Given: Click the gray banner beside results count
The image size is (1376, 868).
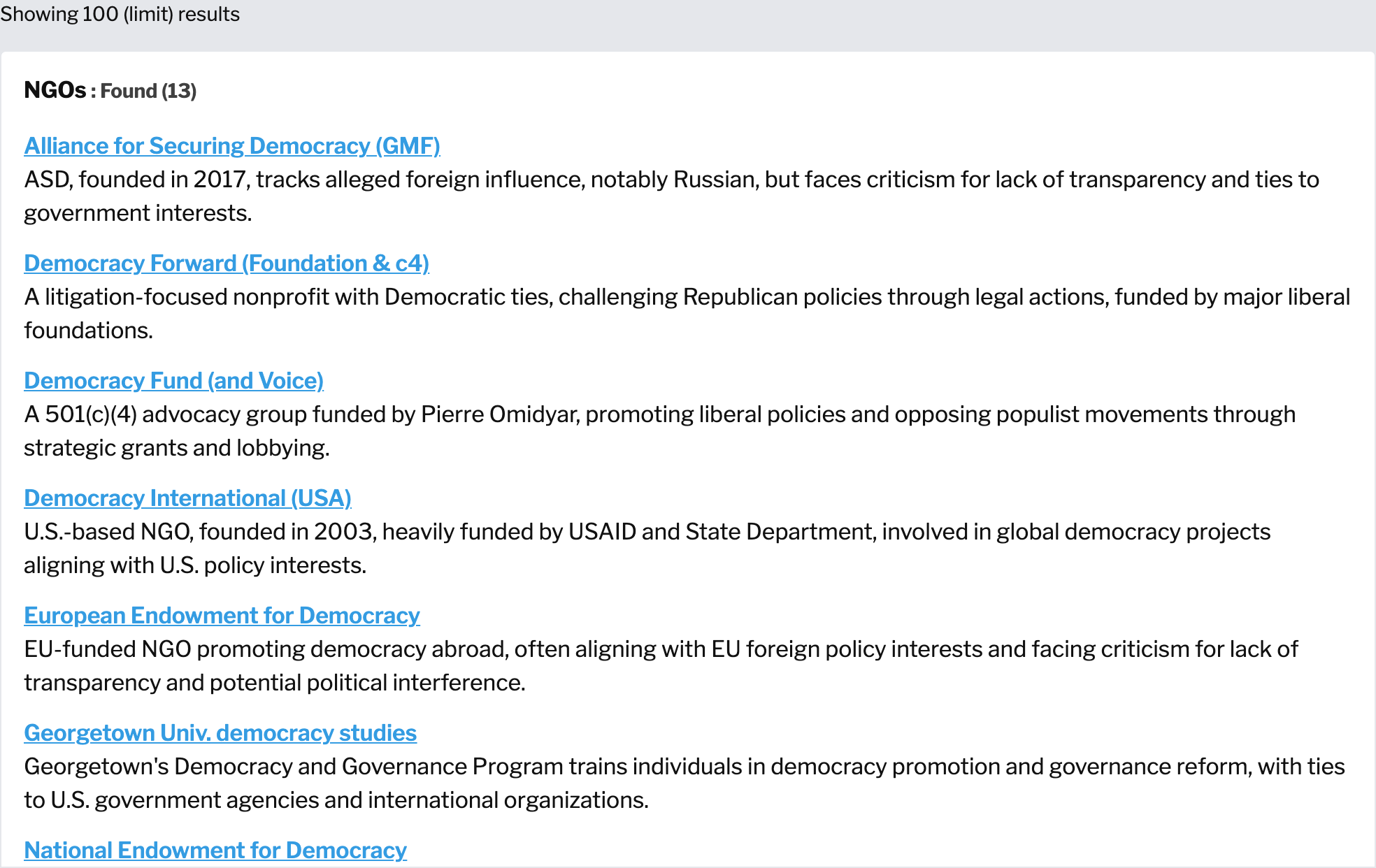Looking at the screenshot, I should pos(804,25).
